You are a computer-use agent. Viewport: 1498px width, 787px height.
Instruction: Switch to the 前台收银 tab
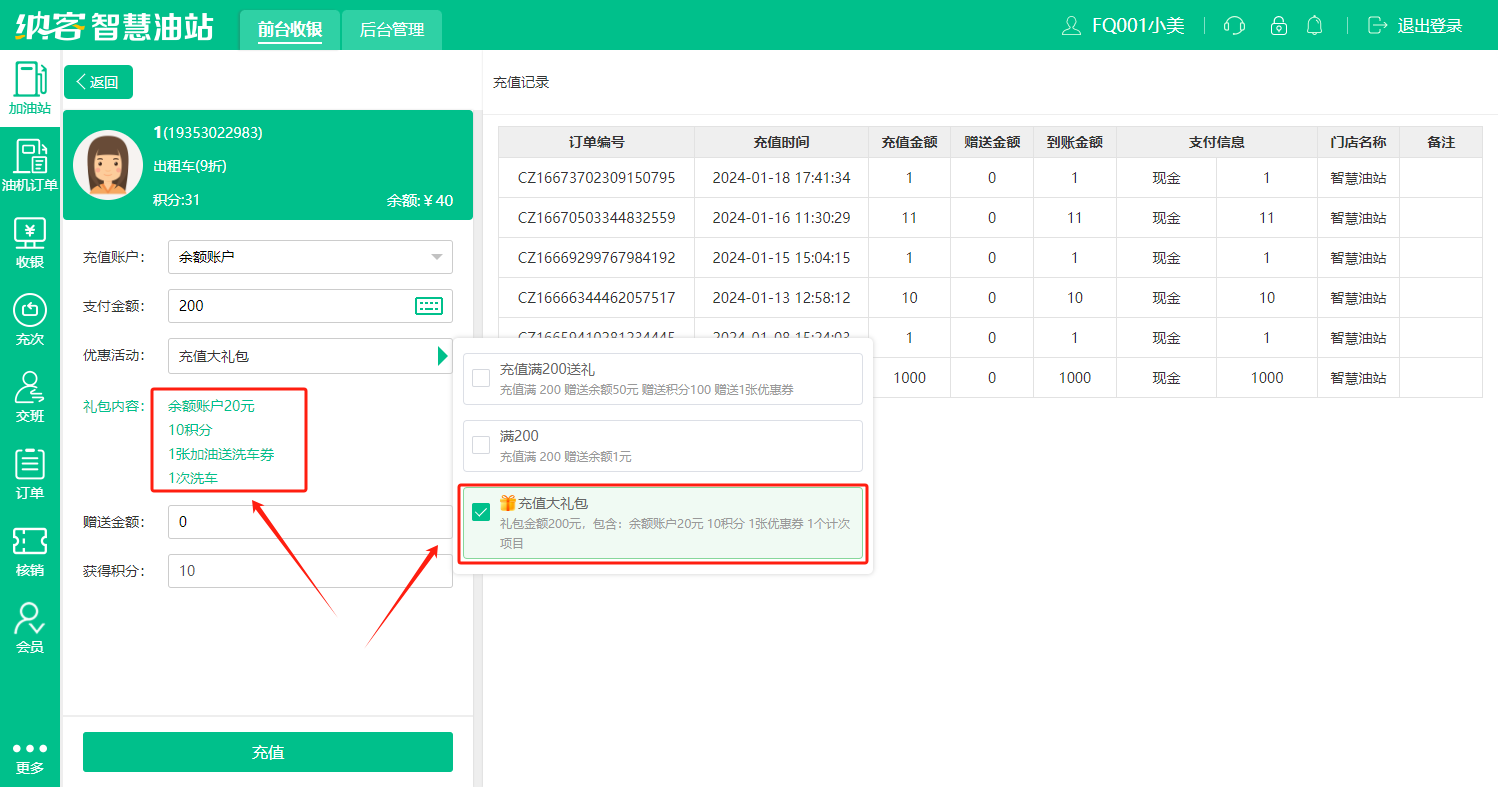[x=290, y=30]
